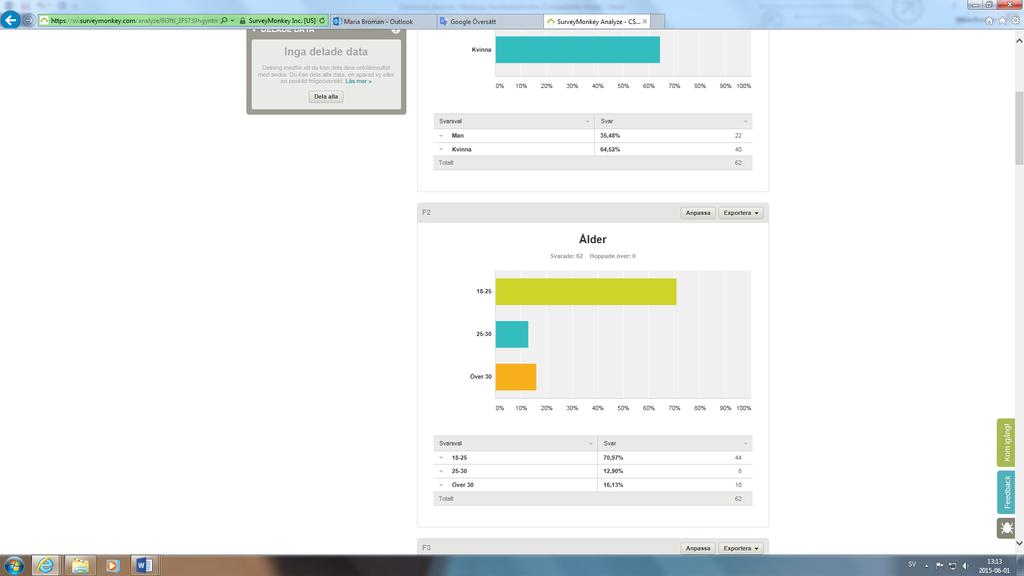Click the 64,52% value for Kvinna

click(x=610, y=150)
